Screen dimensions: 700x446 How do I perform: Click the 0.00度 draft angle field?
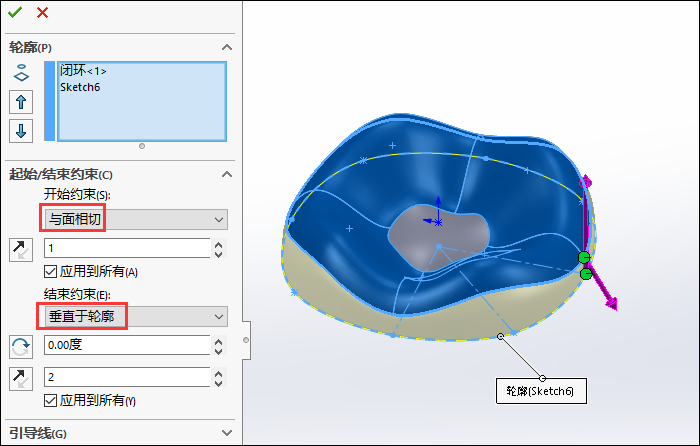(x=127, y=345)
